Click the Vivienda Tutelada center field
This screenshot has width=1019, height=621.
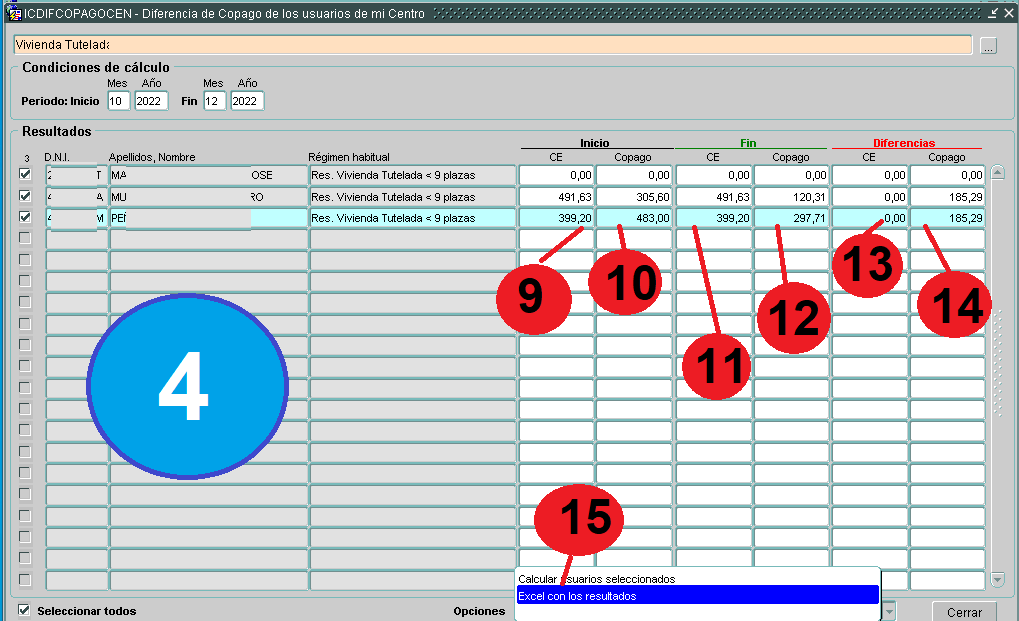[492, 45]
